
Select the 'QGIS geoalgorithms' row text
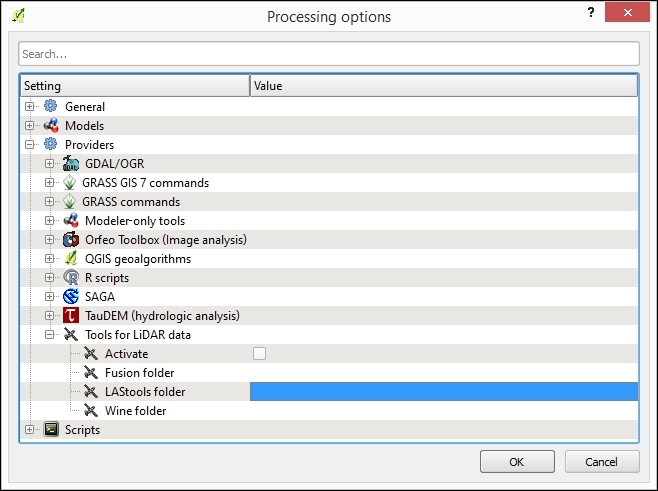[x=138, y=259]
